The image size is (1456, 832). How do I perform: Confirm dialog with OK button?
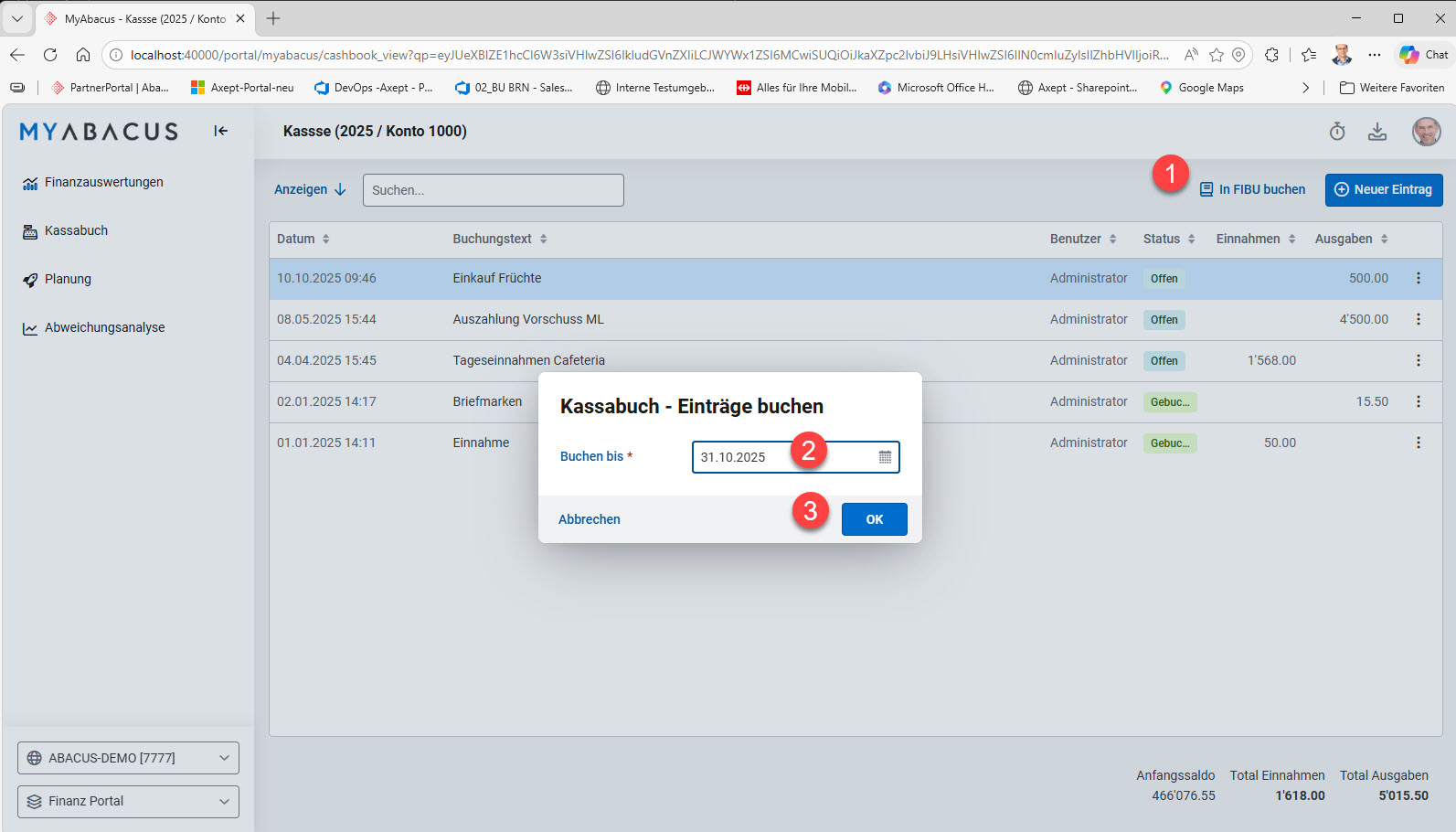[x=874, y=519]
